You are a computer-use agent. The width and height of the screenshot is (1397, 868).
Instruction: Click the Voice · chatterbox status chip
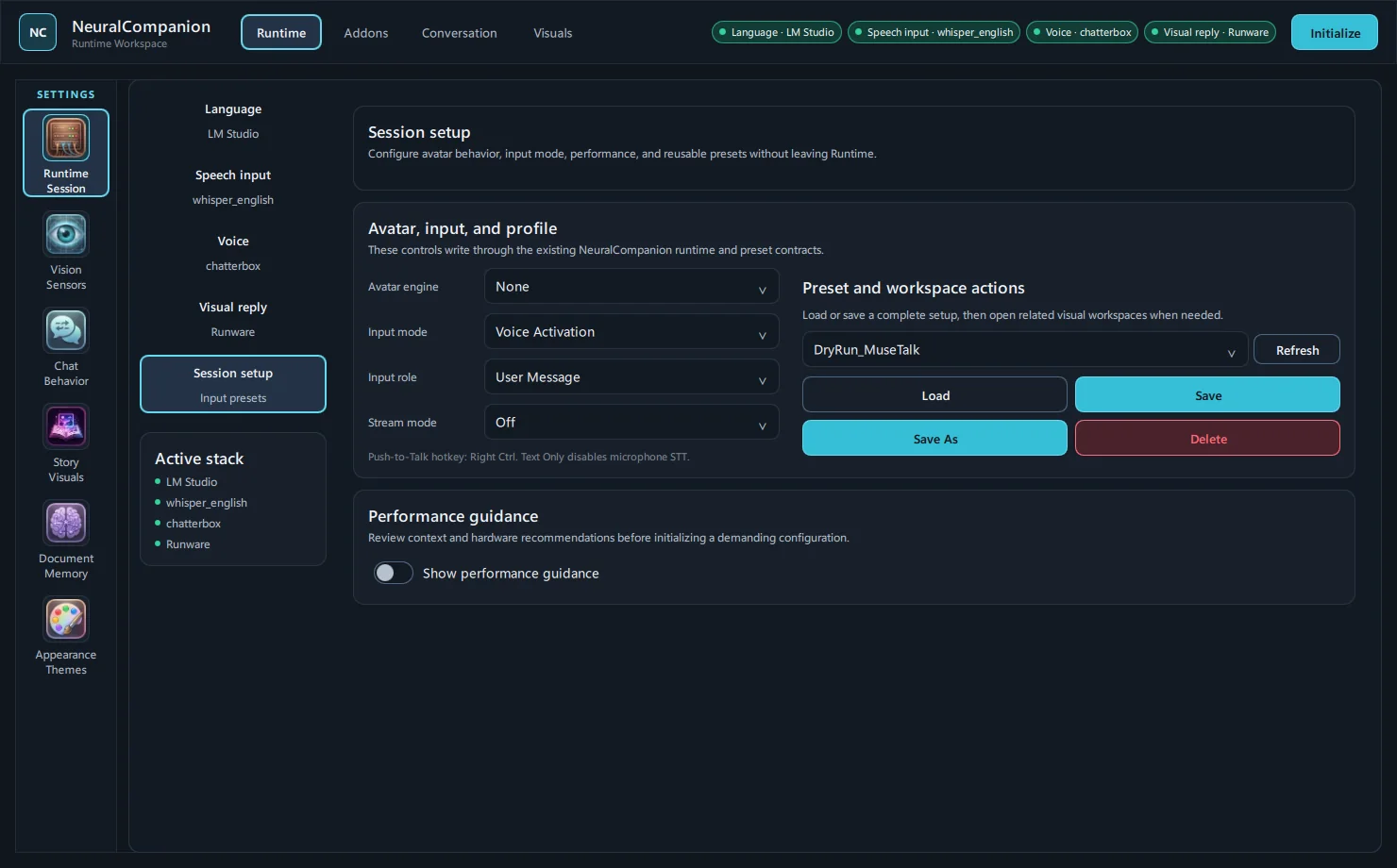pyautogui.click(x=1082, y=32)
